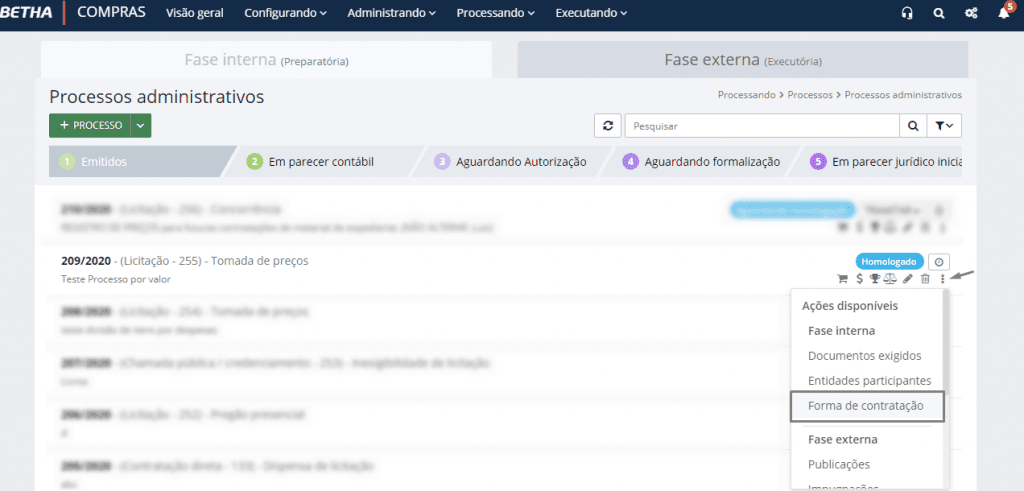Click Processos in the breadcrumb
Viewport: 1024px width, 491px height.
click(x=810, y=95)
